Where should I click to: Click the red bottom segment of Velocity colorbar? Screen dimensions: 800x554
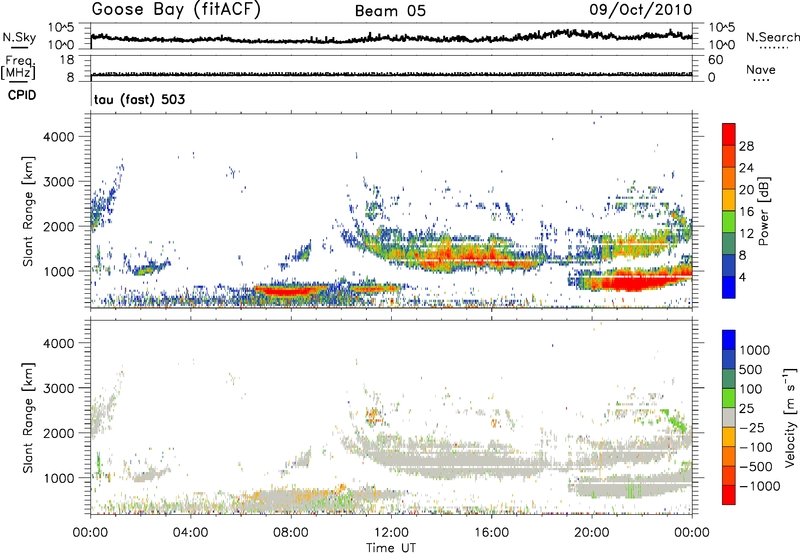pyautogui.click(x=729, y=495)
